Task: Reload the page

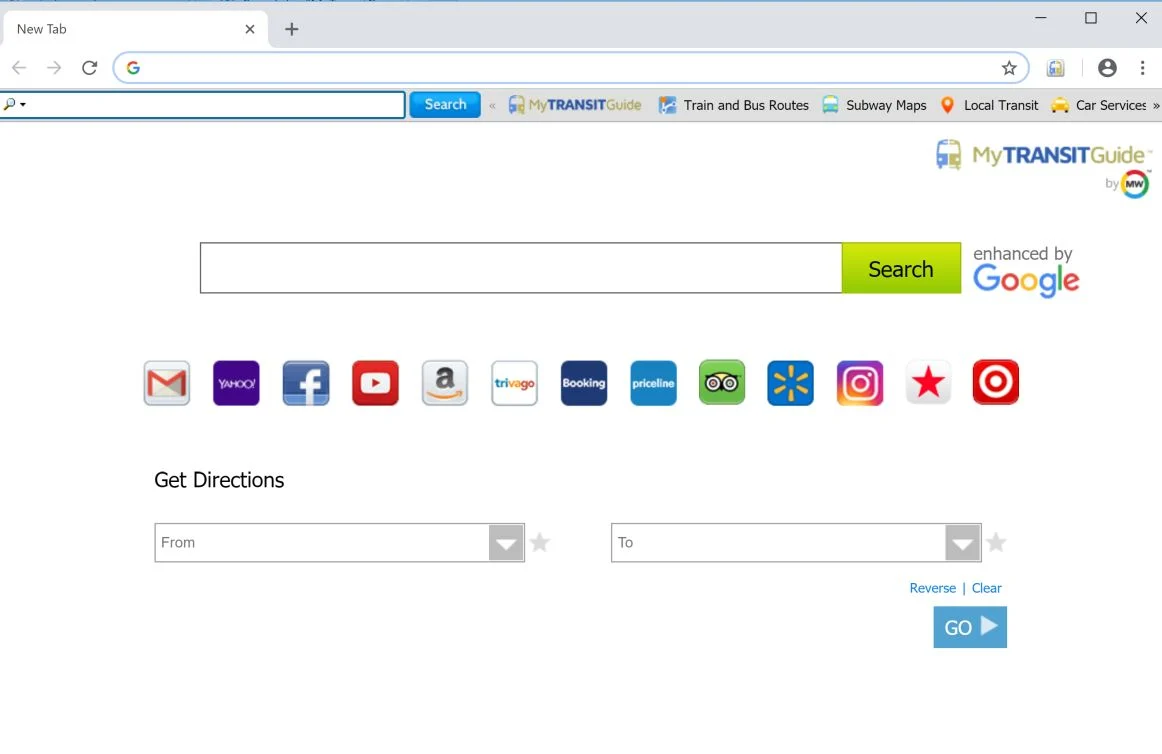Action: coord(90,68)
